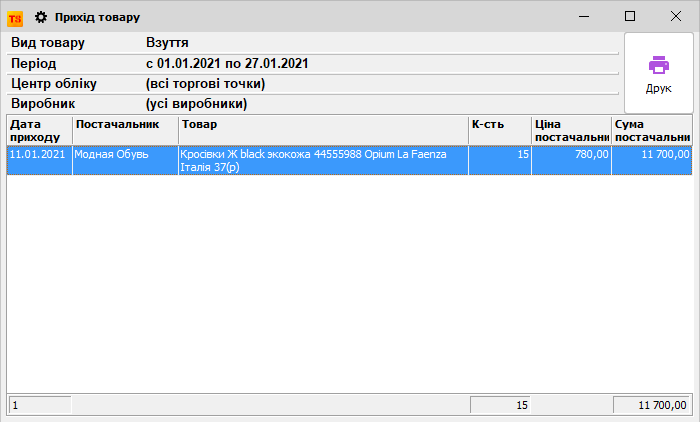Click the Виробник value (усі виробники)
This screenshot has height=422, width=700.
point(196,103)
